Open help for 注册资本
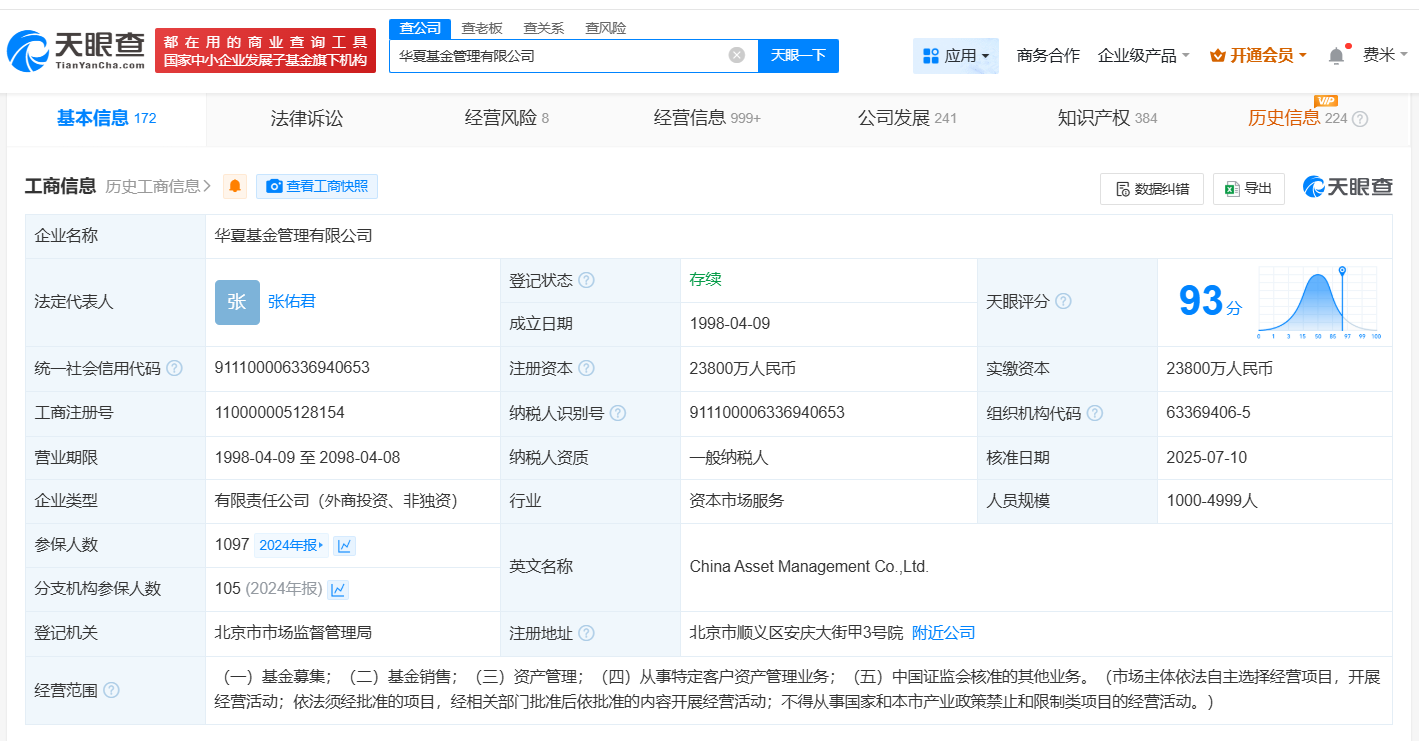Image resolution: width=1419 pixels, height=741 pixels. [586, 368]
